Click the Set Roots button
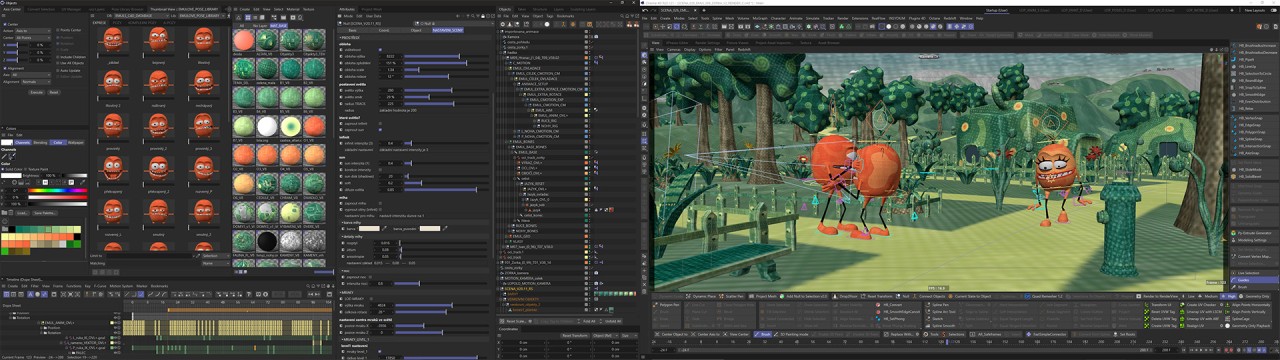 [x=1124, y=334]
